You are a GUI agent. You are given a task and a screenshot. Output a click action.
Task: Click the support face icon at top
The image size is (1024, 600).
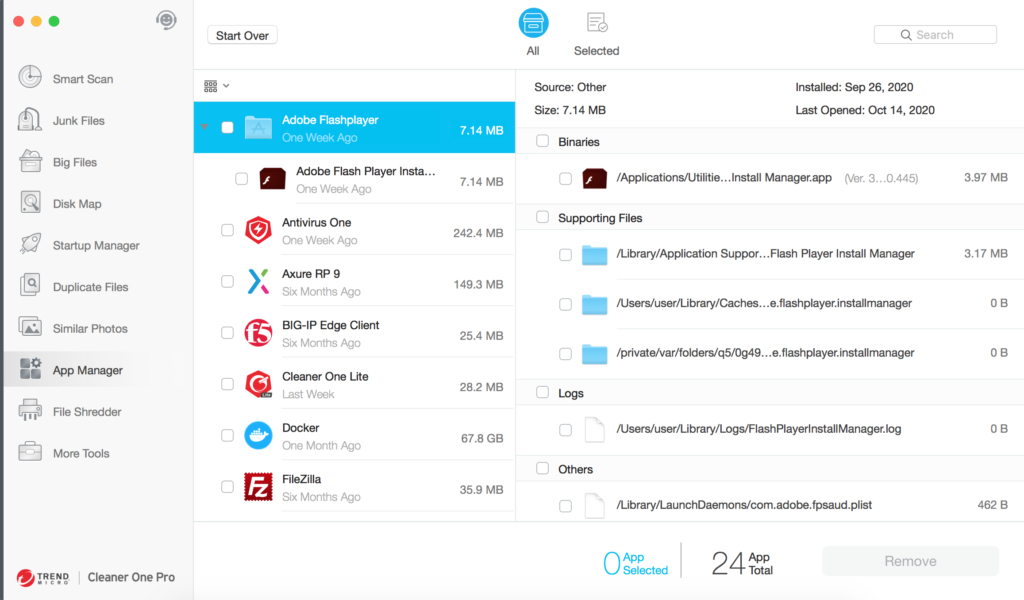[167, 20]
